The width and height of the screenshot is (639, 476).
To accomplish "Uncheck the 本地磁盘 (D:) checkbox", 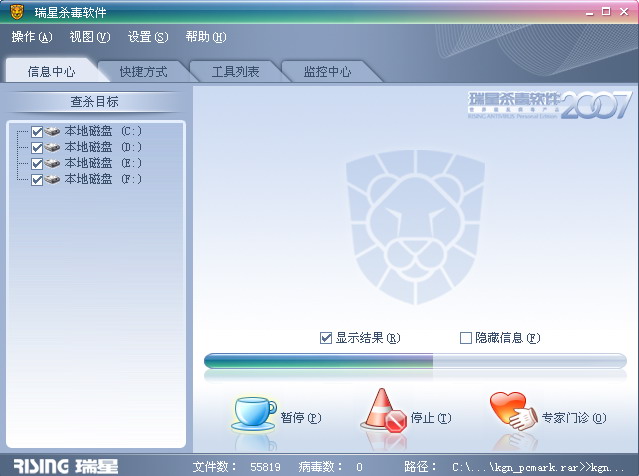I will 37,148.
